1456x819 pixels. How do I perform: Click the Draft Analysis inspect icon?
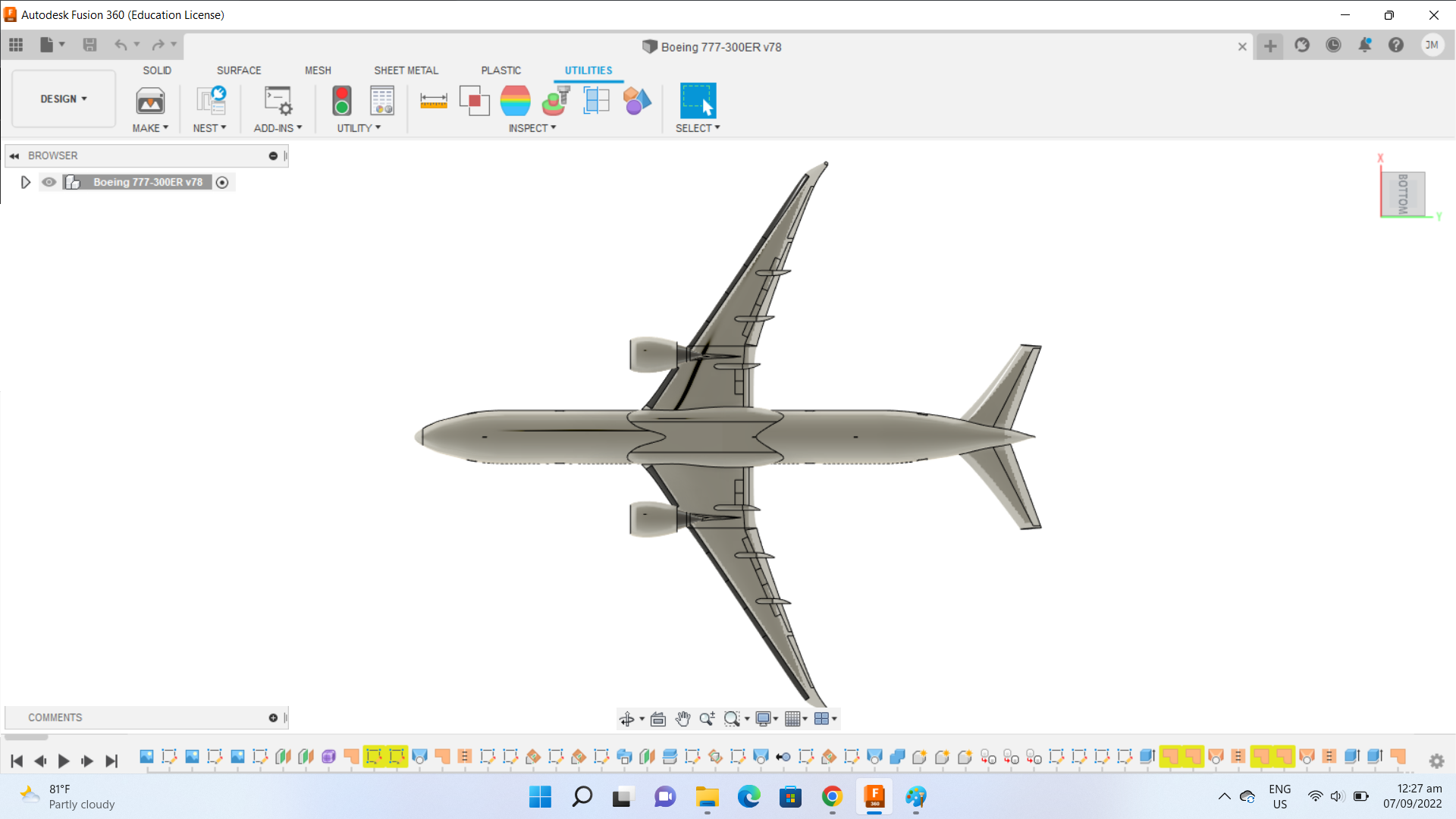556,101
